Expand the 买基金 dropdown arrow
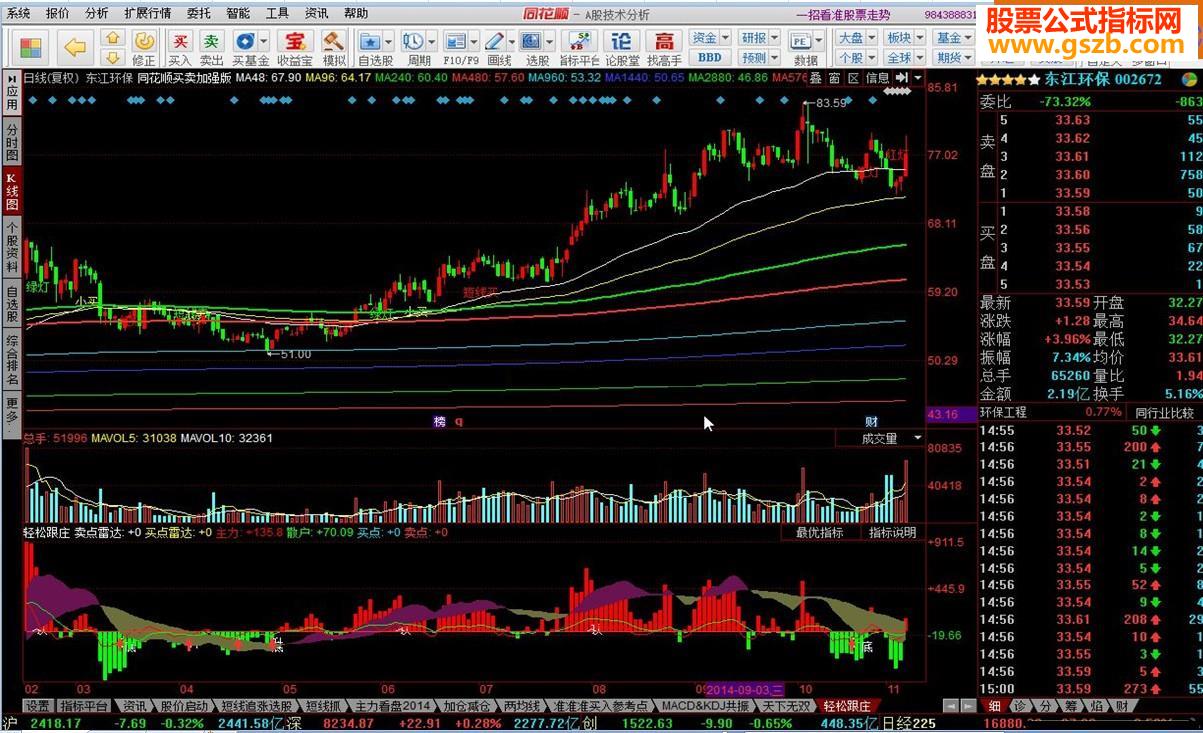 (x=264, y=40)
